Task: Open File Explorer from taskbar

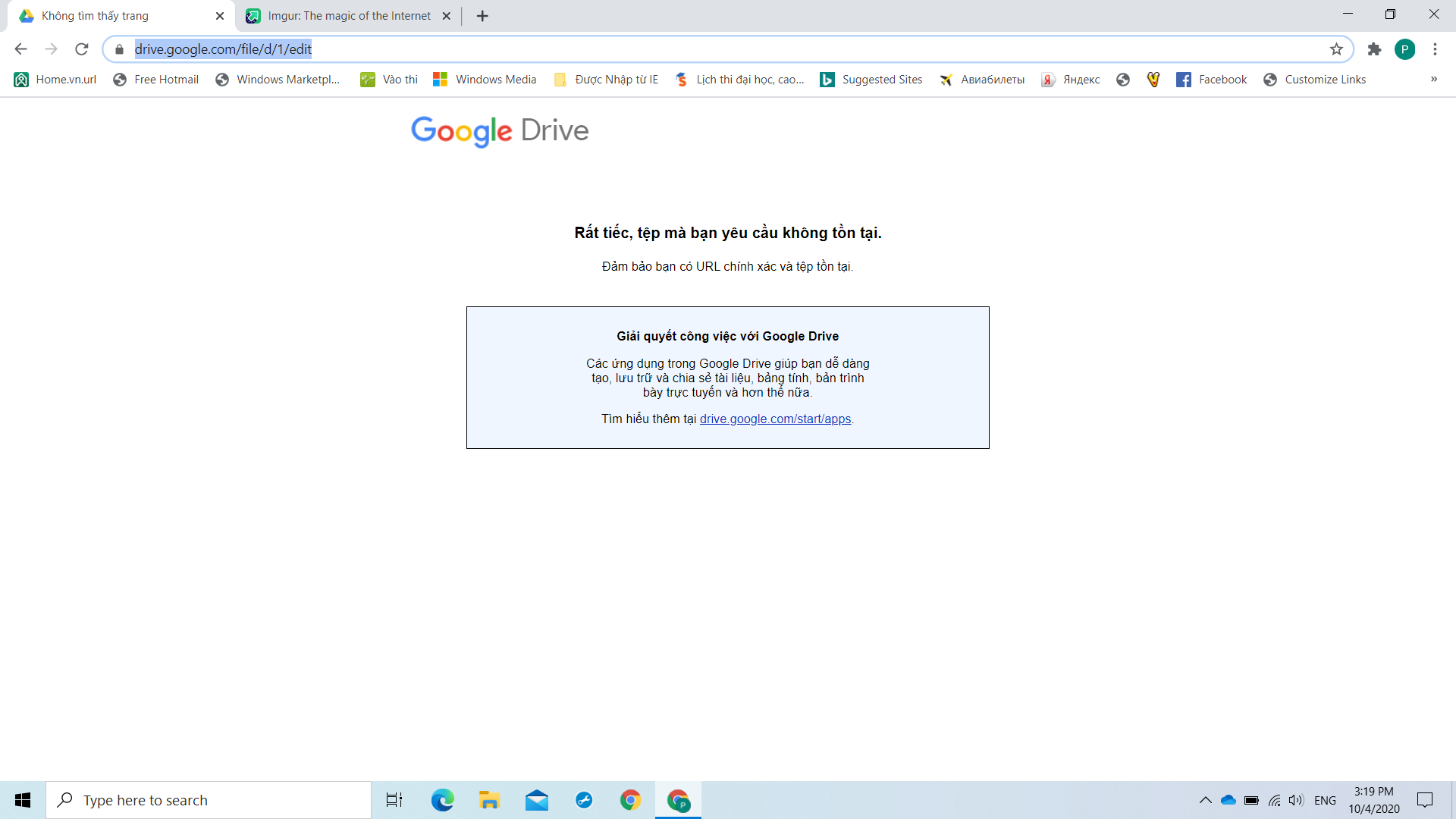Action: tap(489, 800)
